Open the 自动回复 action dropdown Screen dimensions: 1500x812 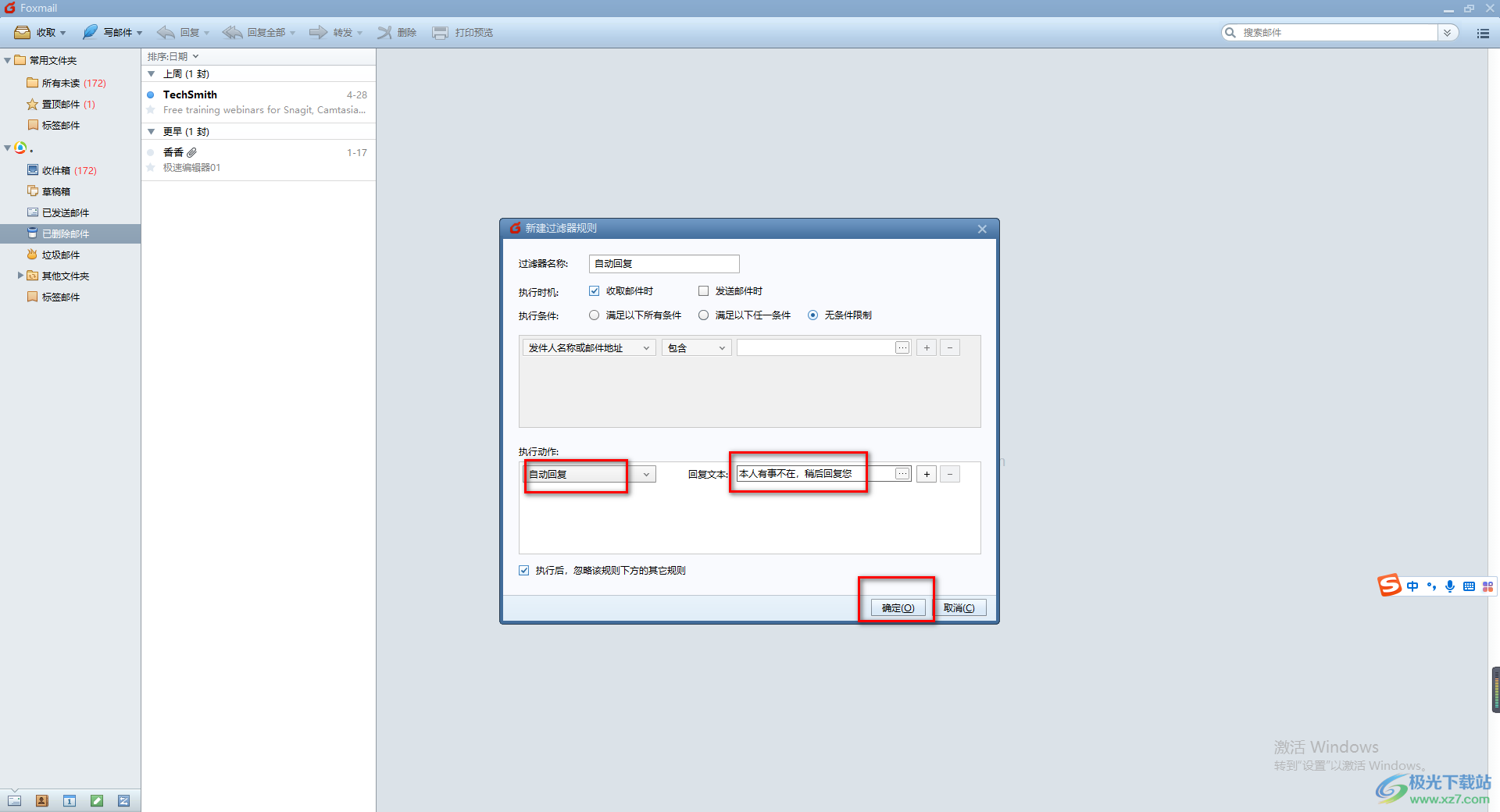point(589,474)
